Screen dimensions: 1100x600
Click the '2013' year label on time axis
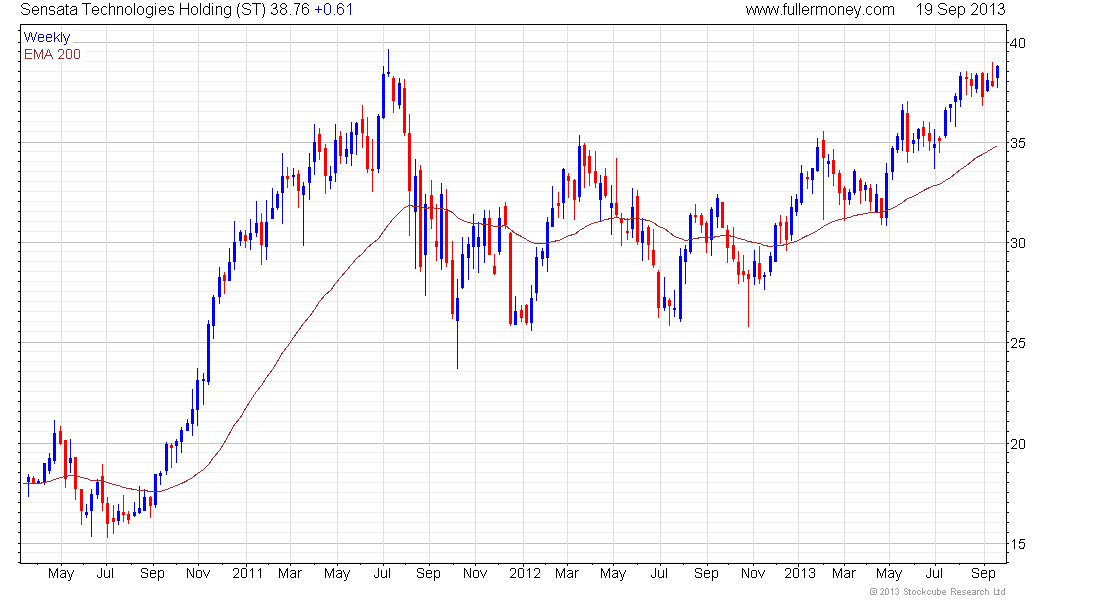pos(800,573)
